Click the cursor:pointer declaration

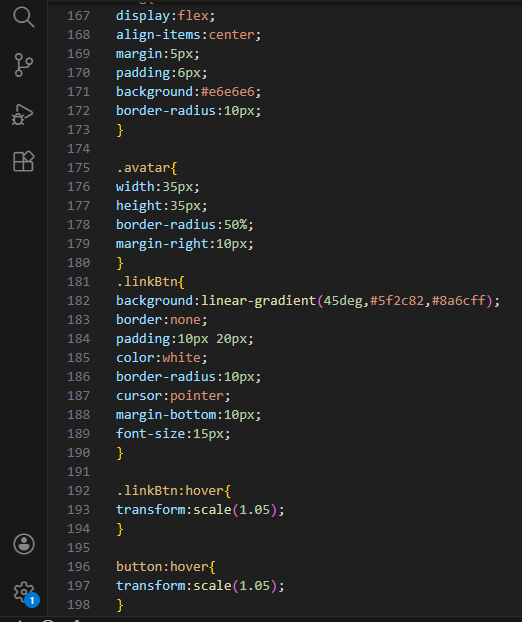click(173, 396)
